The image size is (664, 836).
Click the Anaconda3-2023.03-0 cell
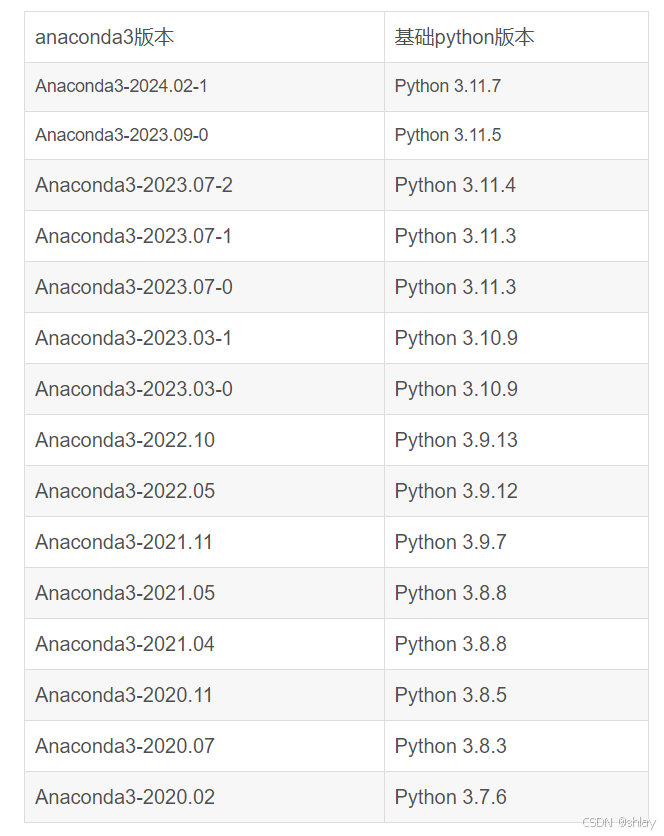point(204,389)
